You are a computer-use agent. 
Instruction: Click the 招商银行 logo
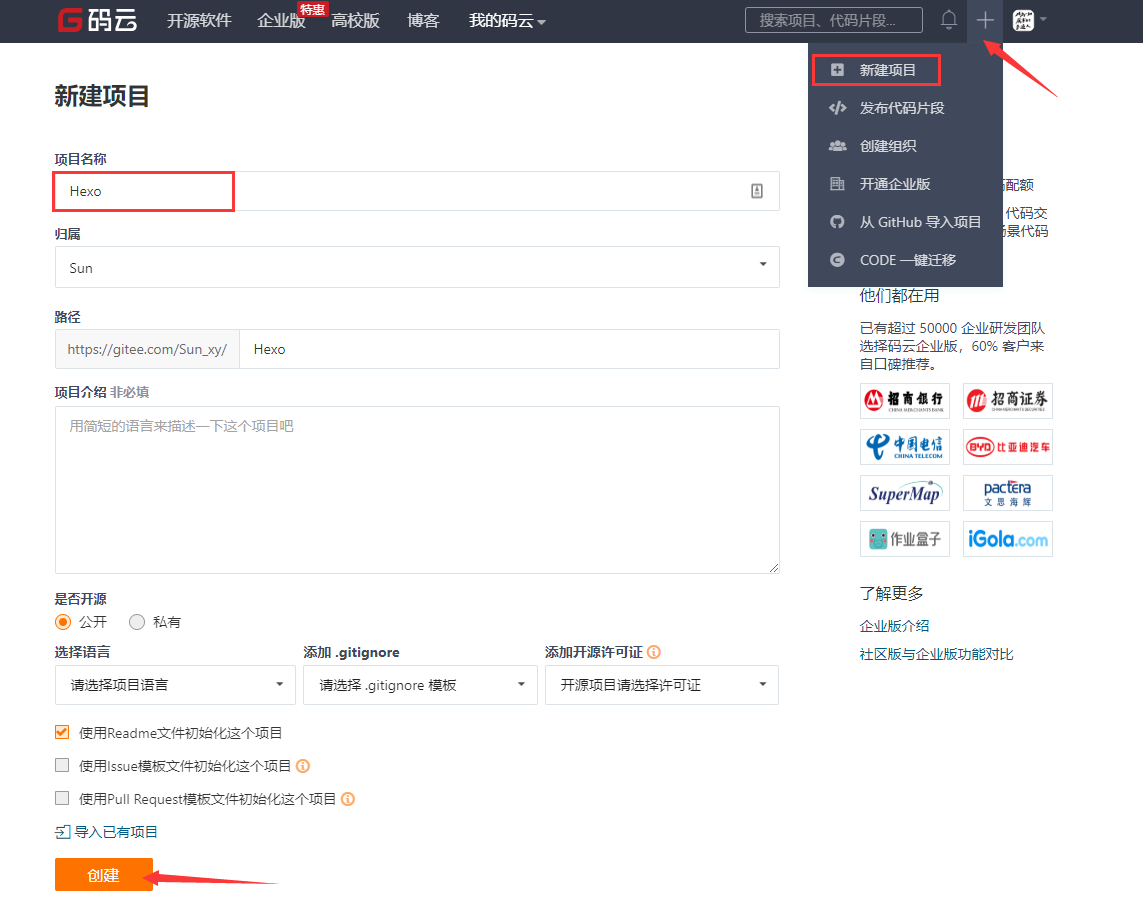pos(905,401)
